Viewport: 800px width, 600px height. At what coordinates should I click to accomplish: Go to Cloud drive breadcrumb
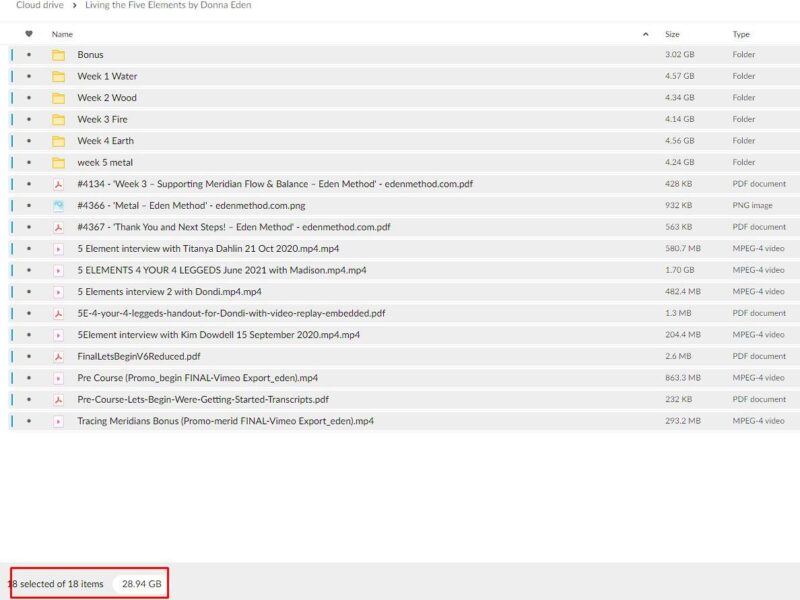[39, 6]
